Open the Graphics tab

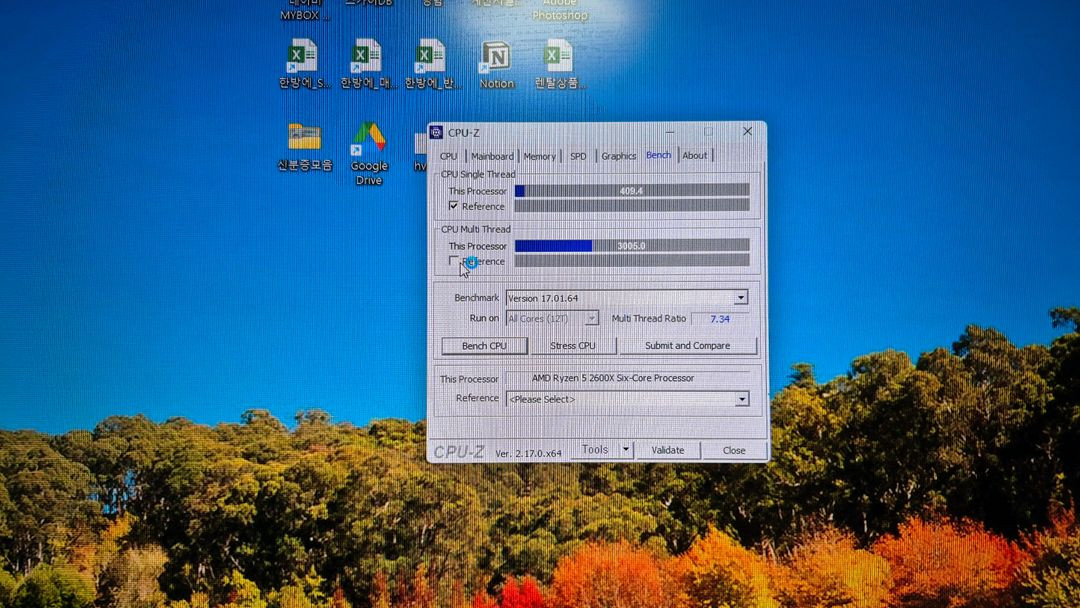pyautogui.click(x=618, y=155)
